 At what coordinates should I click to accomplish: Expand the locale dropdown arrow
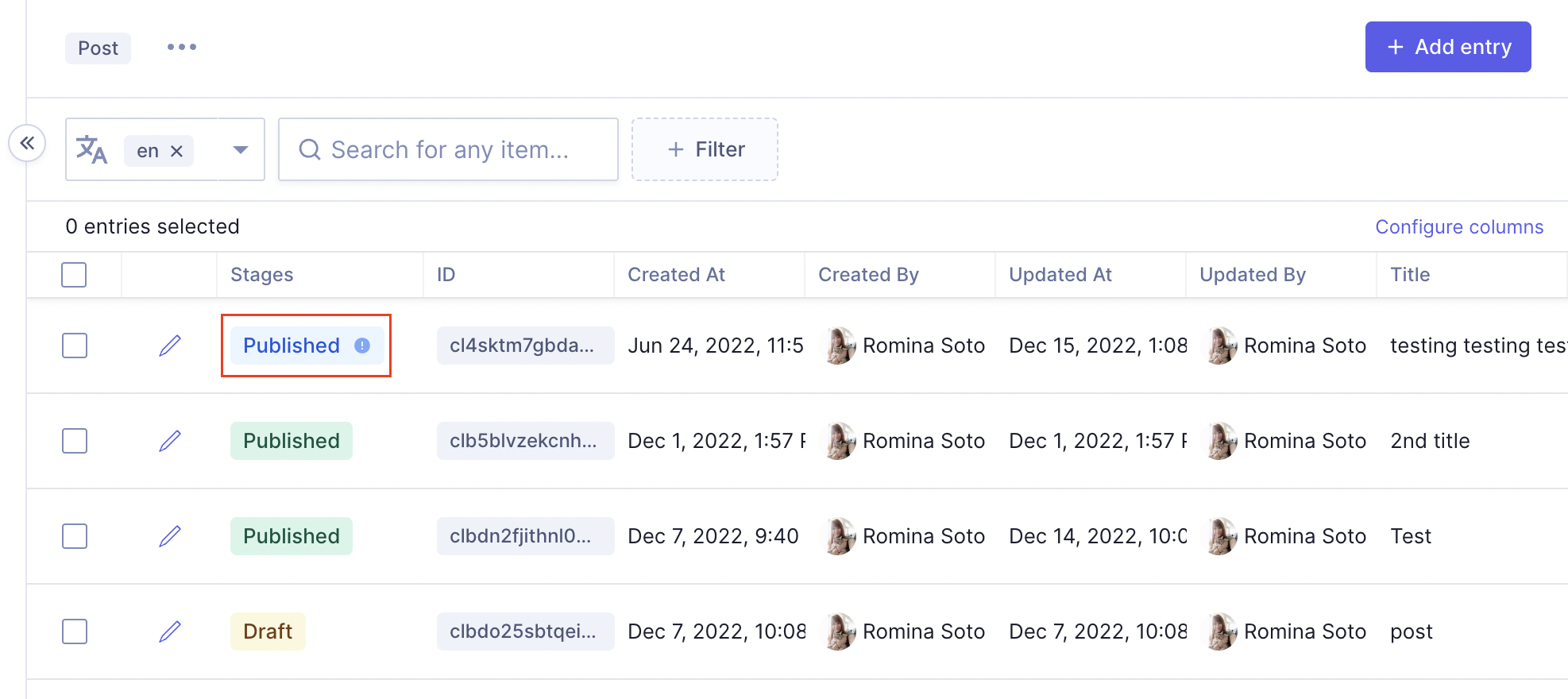pos(240,149)
